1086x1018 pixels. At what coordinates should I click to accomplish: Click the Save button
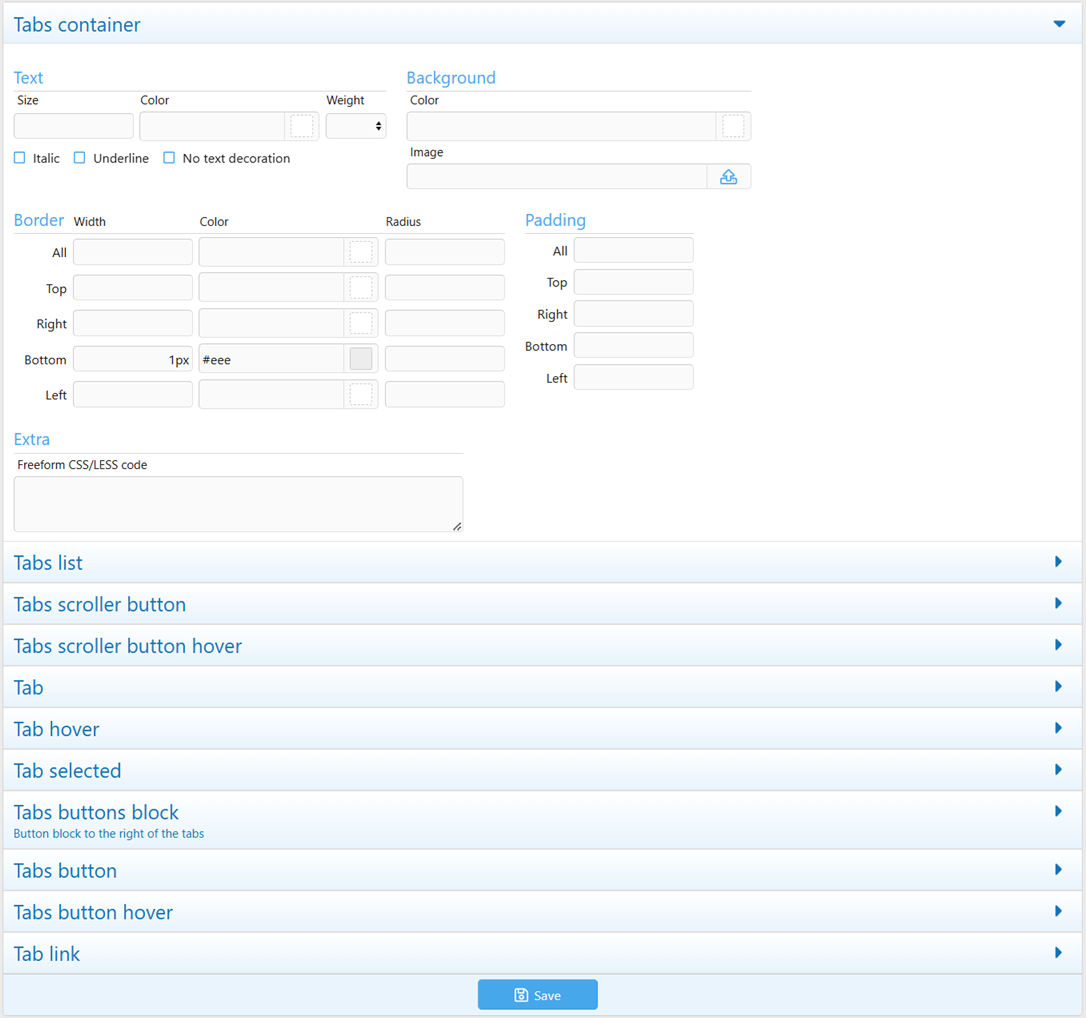coord(537,995)
